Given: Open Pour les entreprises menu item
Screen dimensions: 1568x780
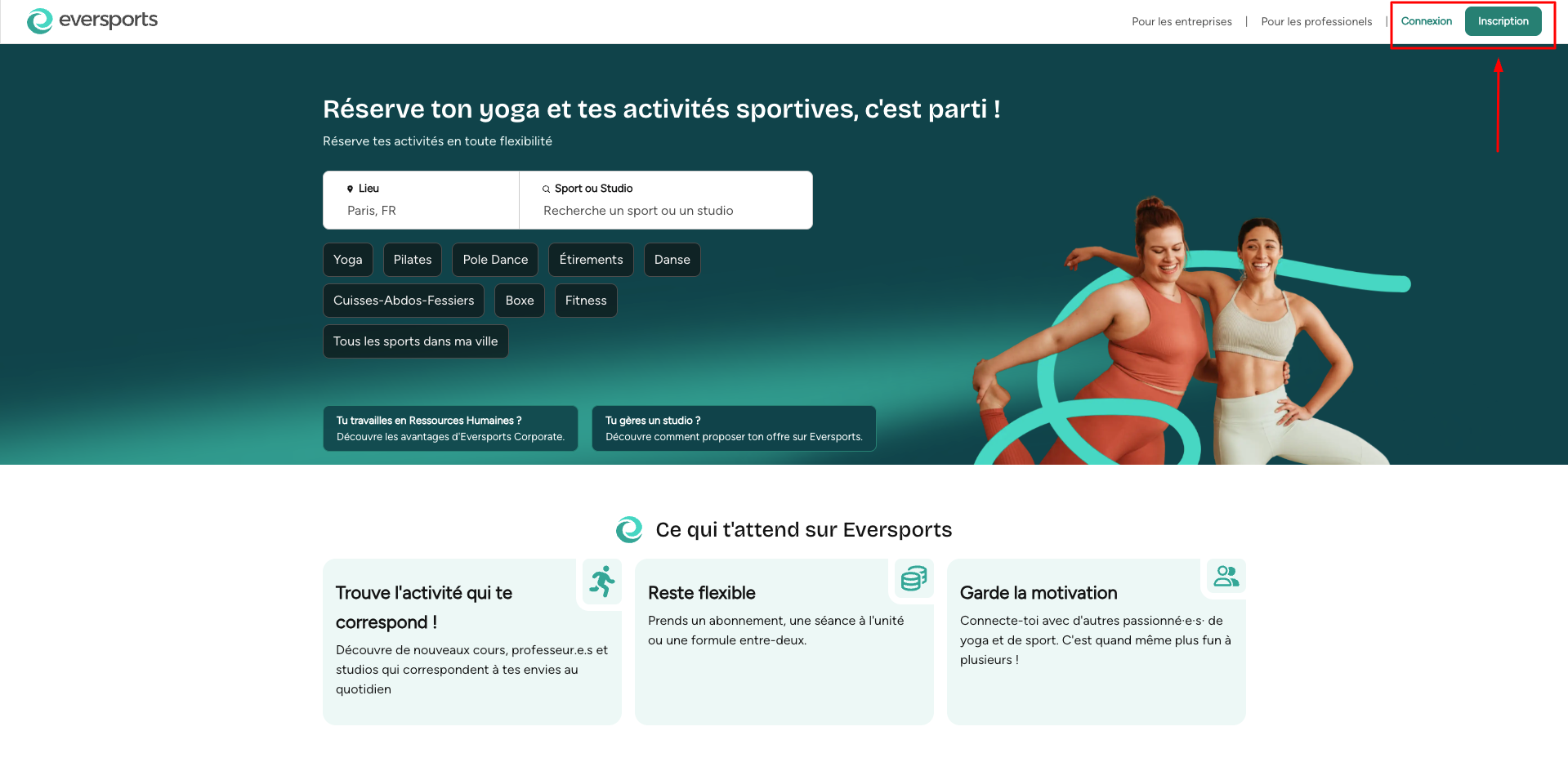Looking at the screenshot, I should pos(1182,22).
